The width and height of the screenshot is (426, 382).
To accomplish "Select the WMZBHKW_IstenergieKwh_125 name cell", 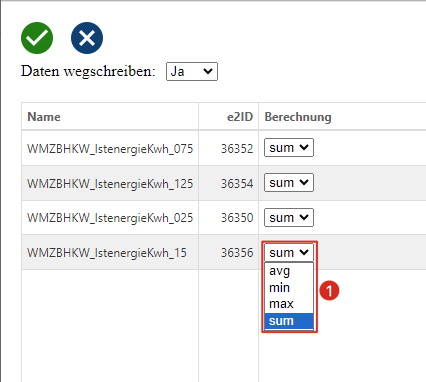I will coord(110,183).
